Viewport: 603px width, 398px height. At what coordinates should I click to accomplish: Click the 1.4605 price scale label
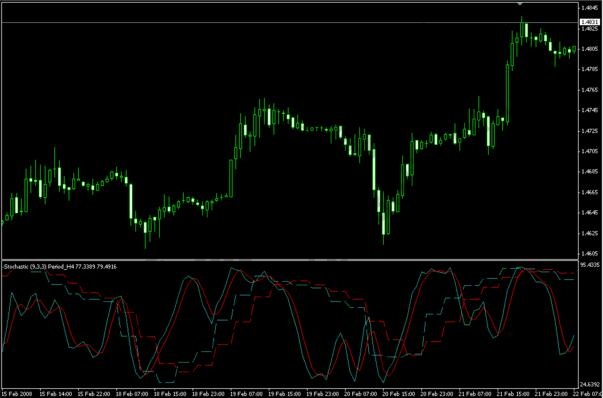590,253
